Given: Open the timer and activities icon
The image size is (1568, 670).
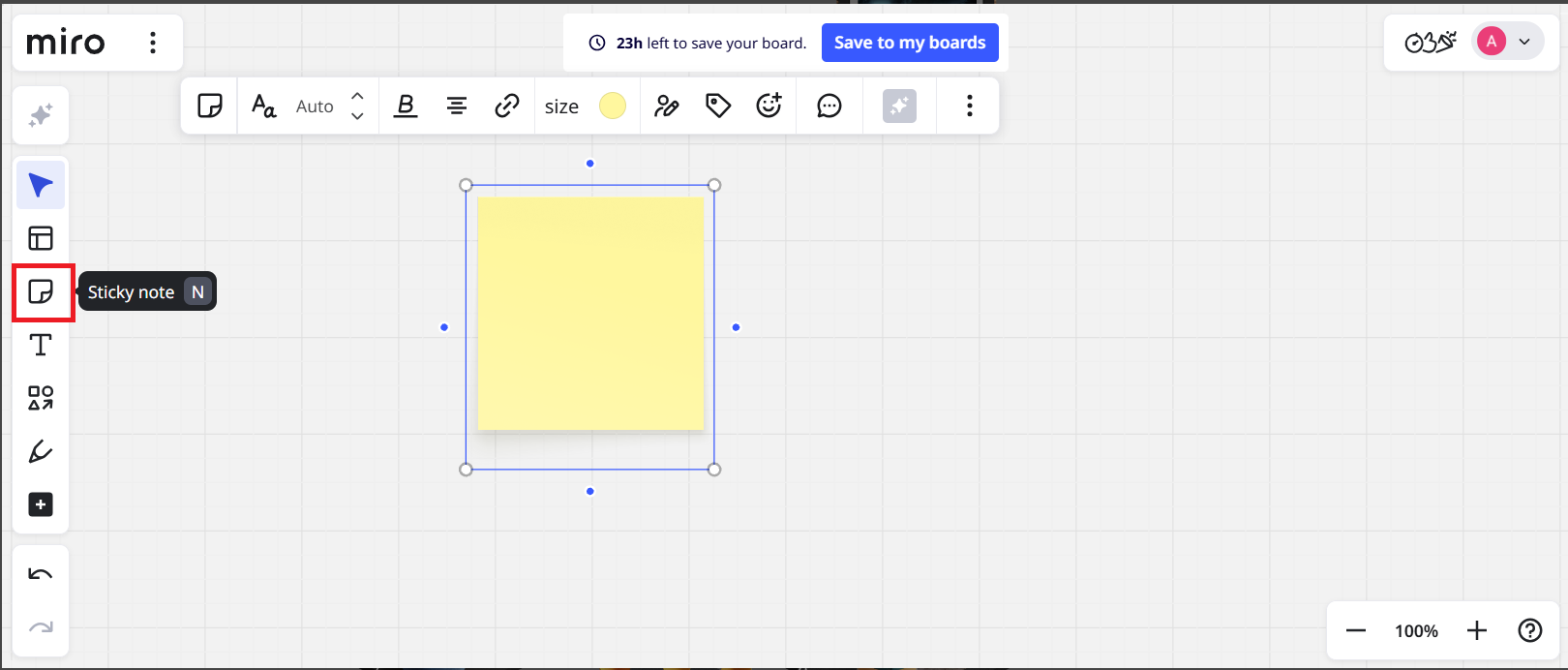Looking at the screenshot, I should tap(1431, 42).
